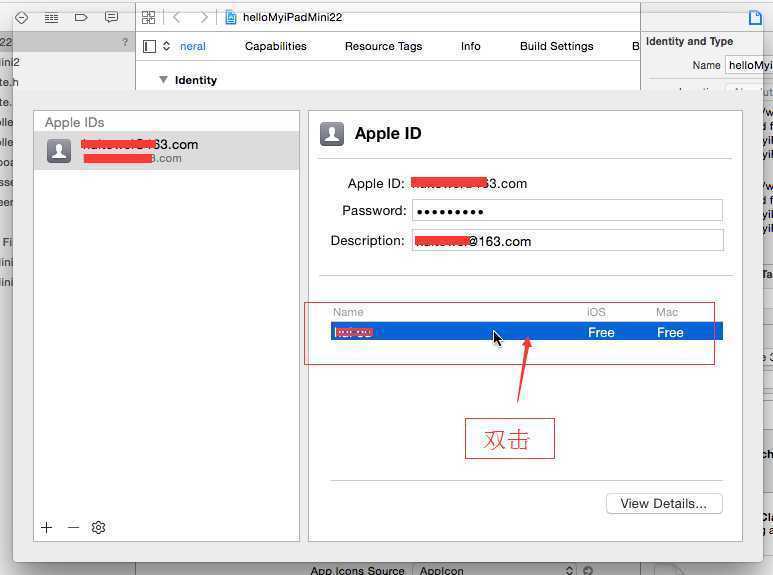773x575 pixels.
Task: Click into the Password field
Action: pos(567,211)
